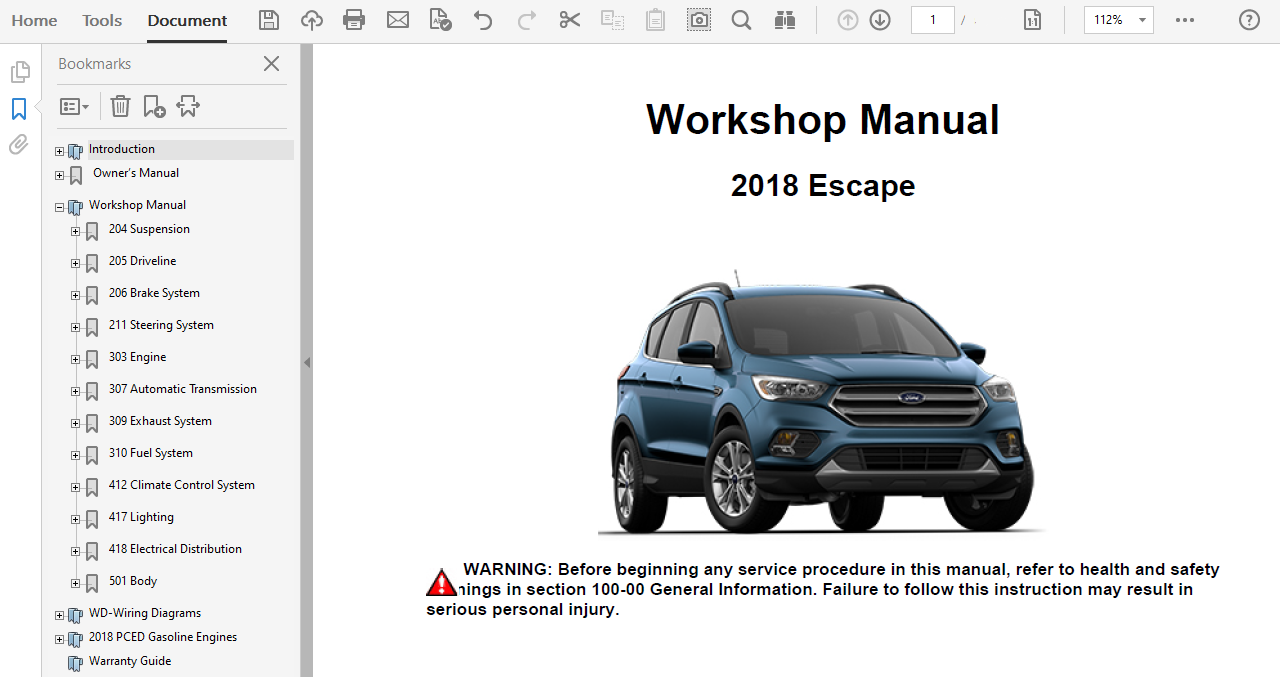Toggle the Bookmarks side panel icon
Viewport: 1280px width, 677px height.
[19, 109]
